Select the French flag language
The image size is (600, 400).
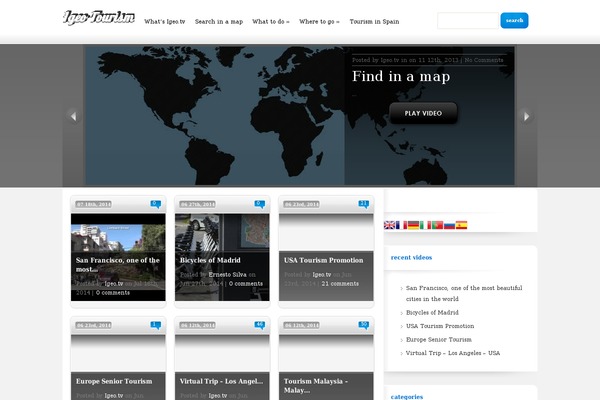(401, 225)
